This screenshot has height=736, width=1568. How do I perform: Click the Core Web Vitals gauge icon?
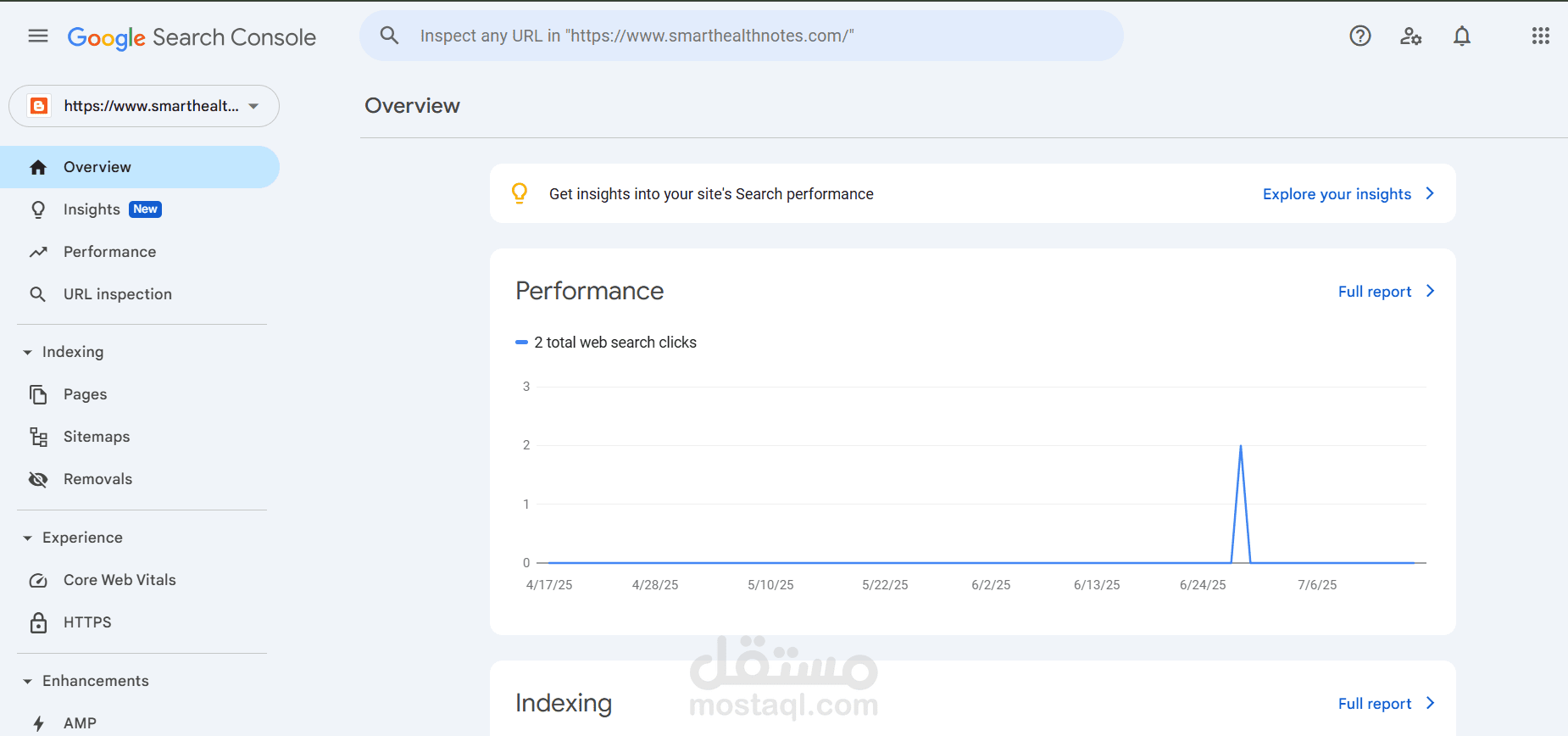pyautogui.click(x=38, y=580)
